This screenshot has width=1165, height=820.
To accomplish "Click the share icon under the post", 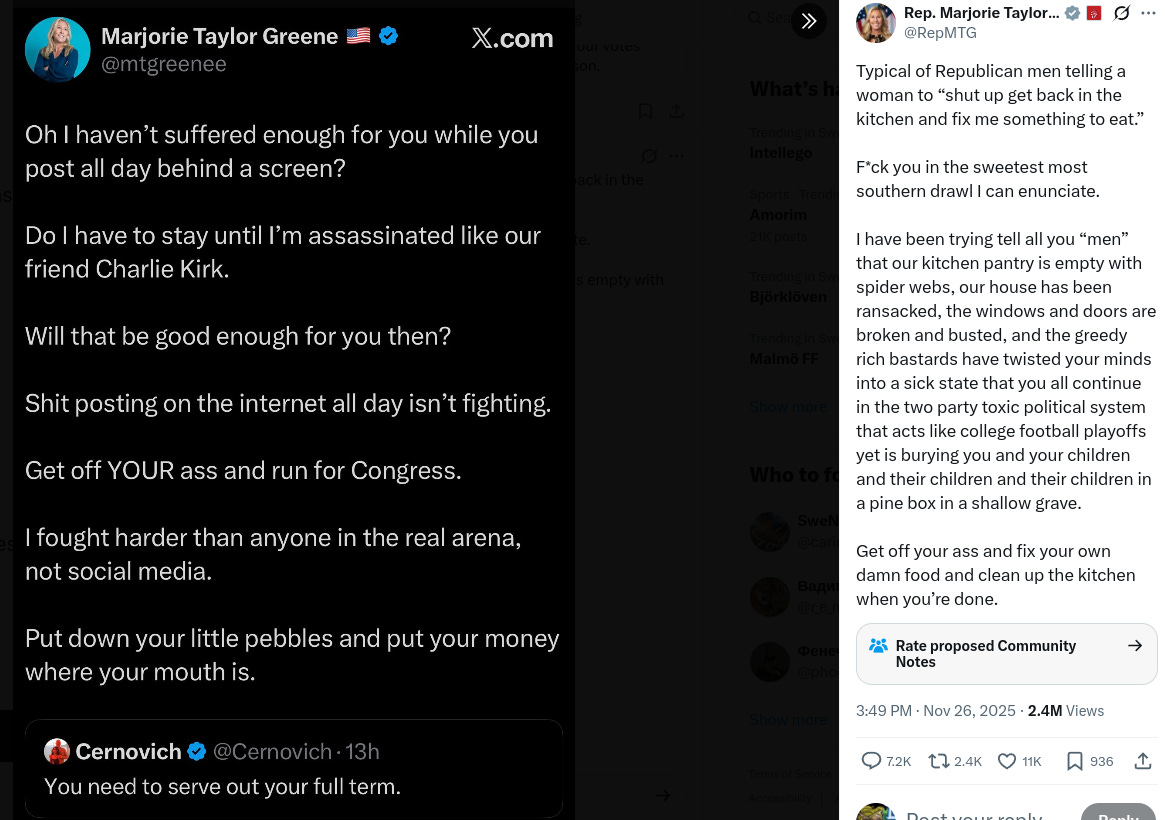I will (x=1143, y=761).
